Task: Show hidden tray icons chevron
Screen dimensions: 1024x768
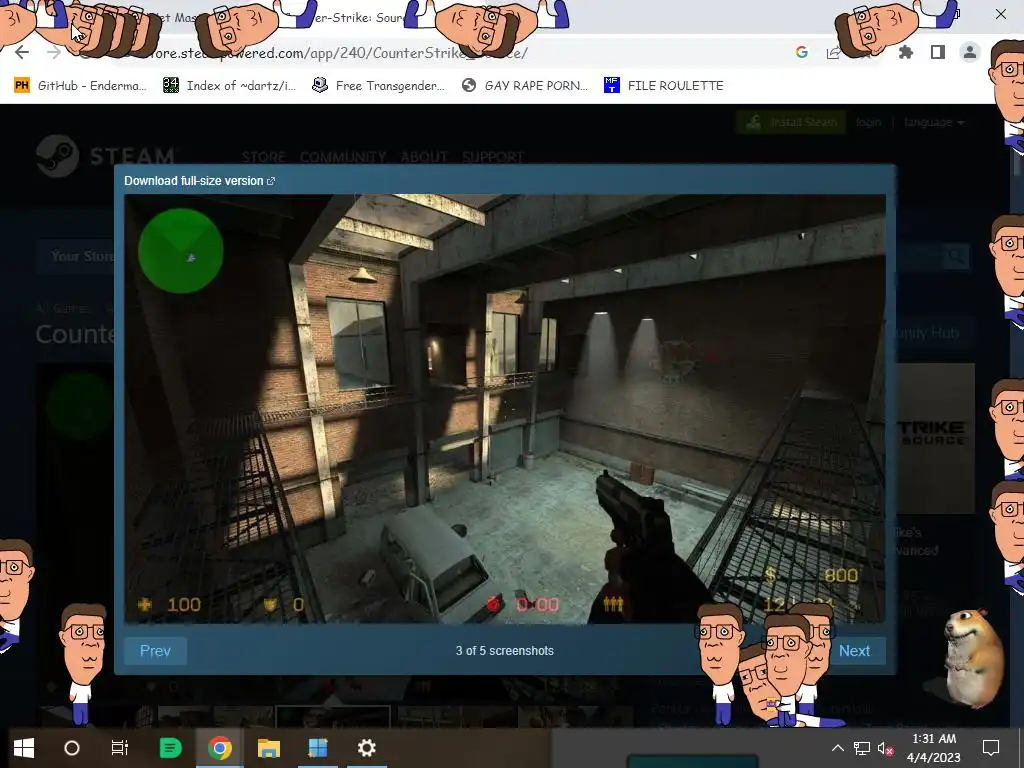Action: [x=837, y=748]
